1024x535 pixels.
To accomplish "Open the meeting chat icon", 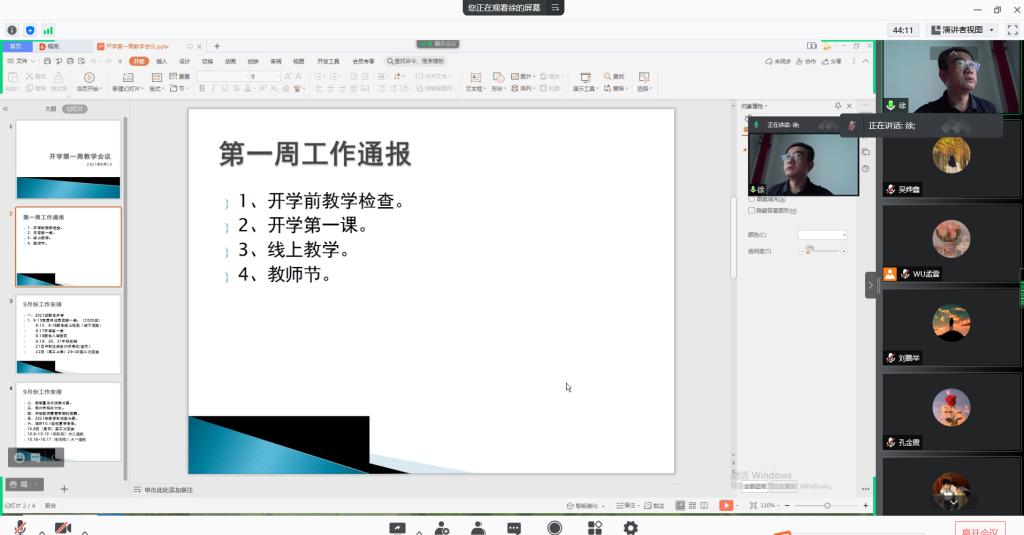I will [514, 528].
